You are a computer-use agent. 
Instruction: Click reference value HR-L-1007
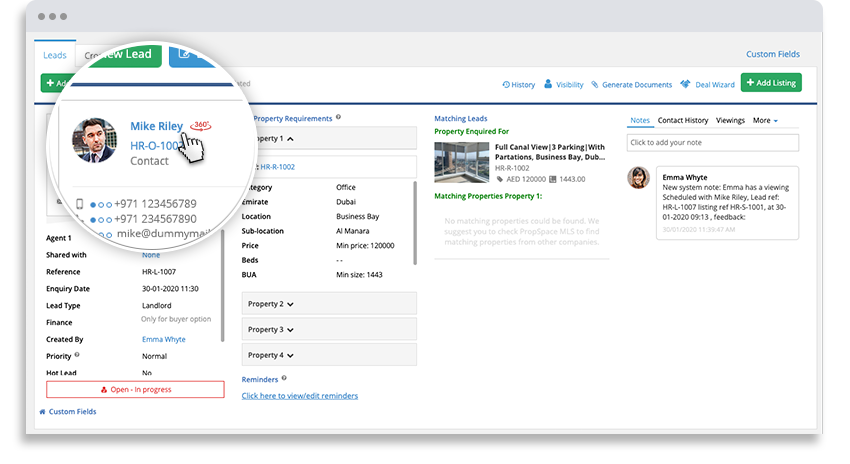click(x=159, y=272)
